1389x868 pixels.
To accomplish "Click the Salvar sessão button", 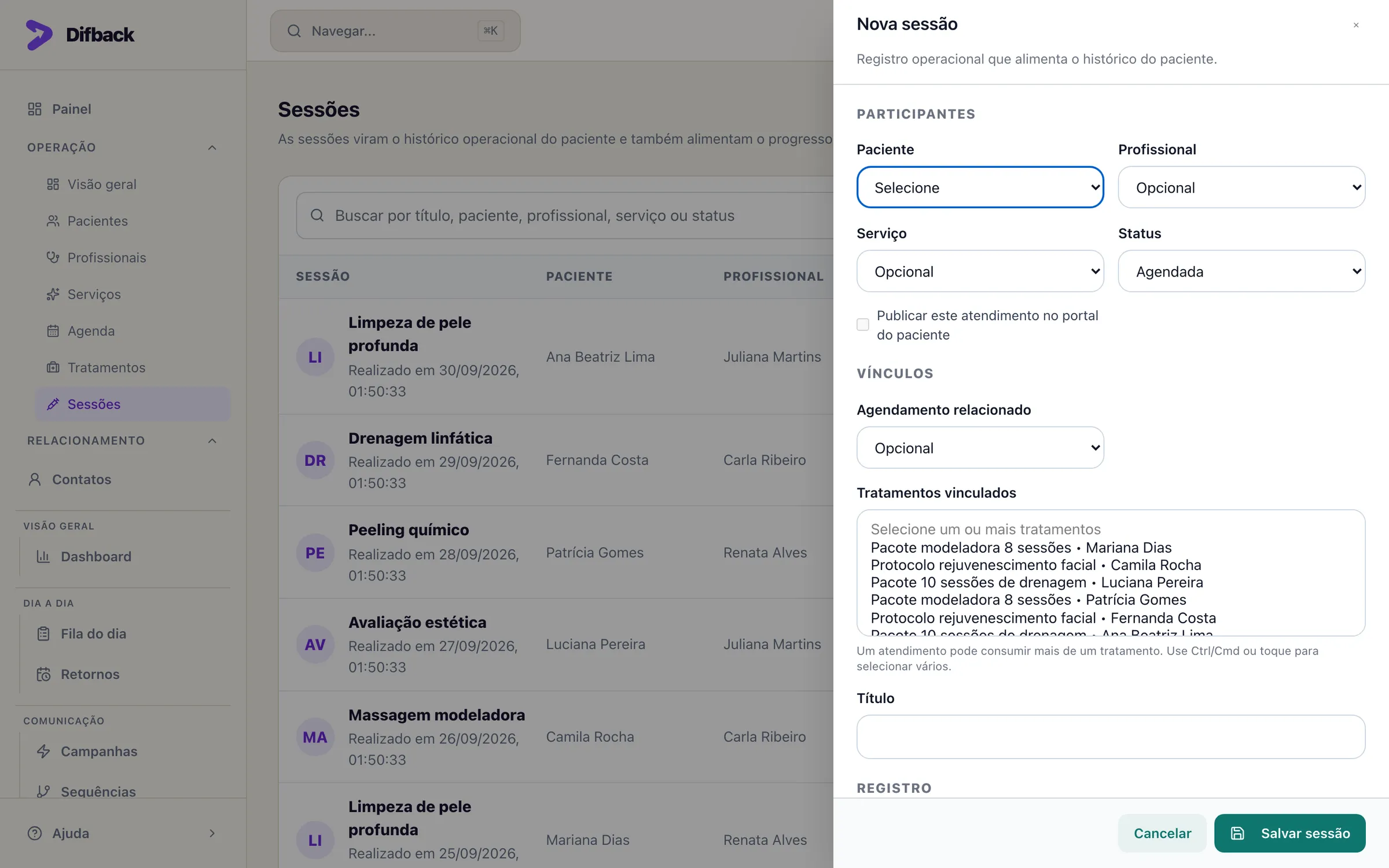I will (1289, 833).
